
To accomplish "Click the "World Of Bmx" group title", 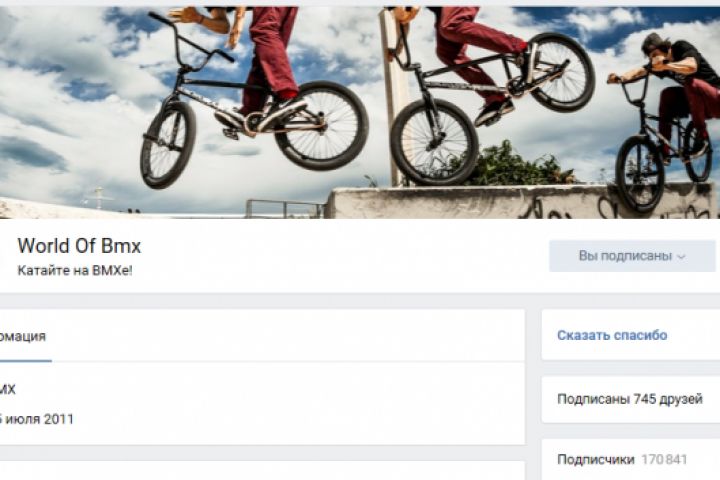I will tap(79, 246).
